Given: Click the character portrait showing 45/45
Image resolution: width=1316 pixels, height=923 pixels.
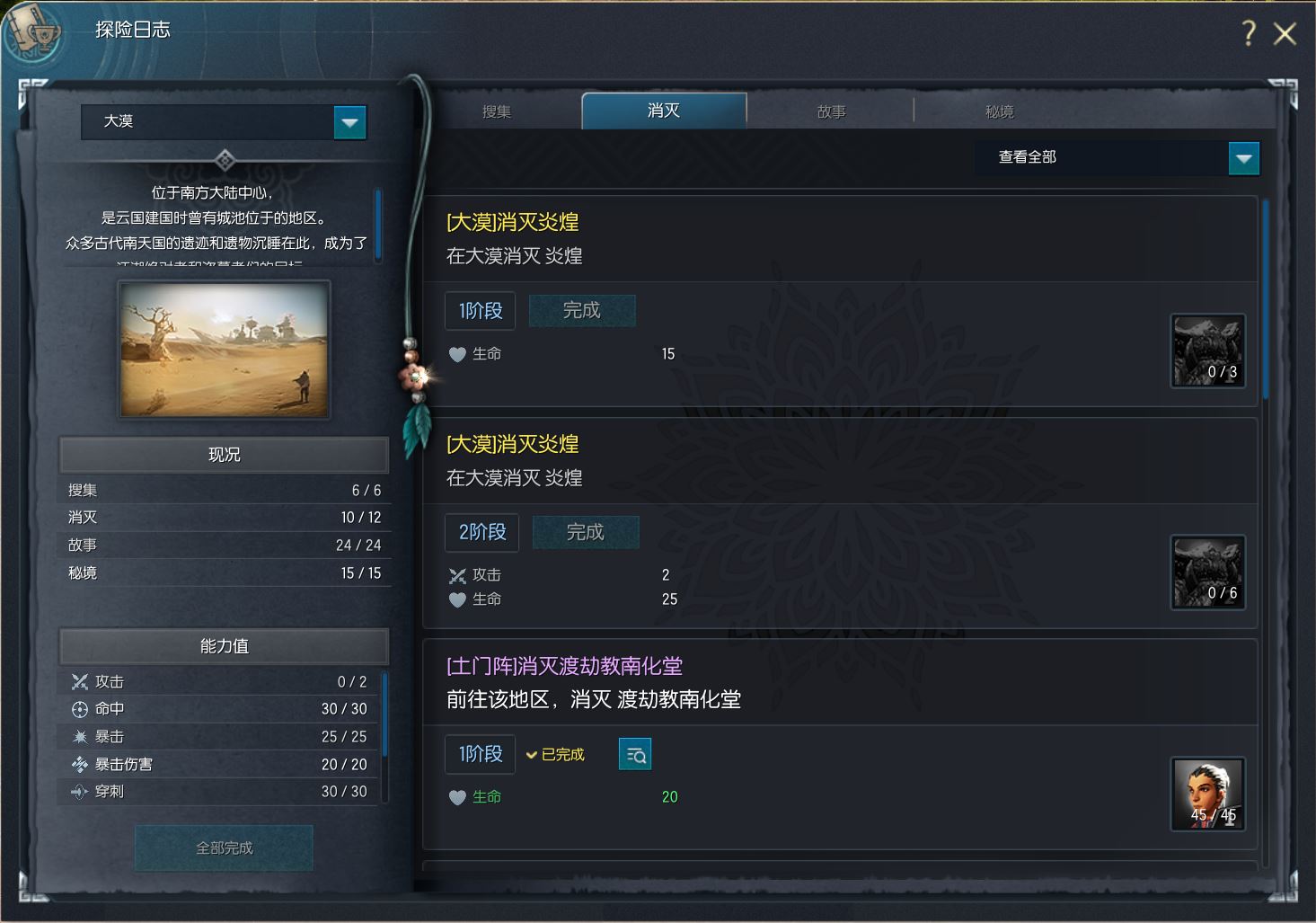Looking at the screenshot, I should 1208,794.
